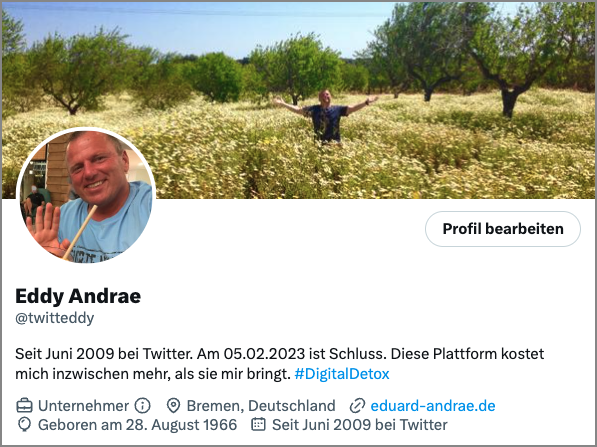Click the briefcase professional category icon
This screenshot has height=447, width=597.
(24, 406)
